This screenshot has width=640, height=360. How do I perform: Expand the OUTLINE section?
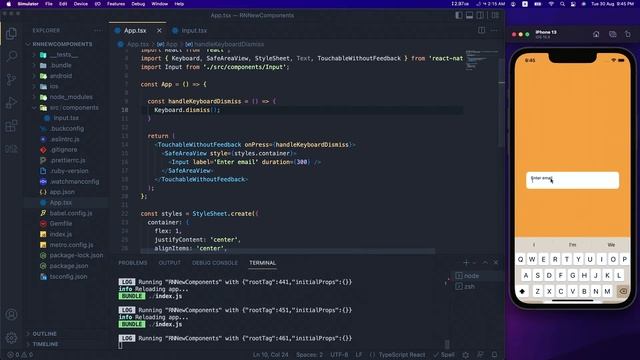44,334
